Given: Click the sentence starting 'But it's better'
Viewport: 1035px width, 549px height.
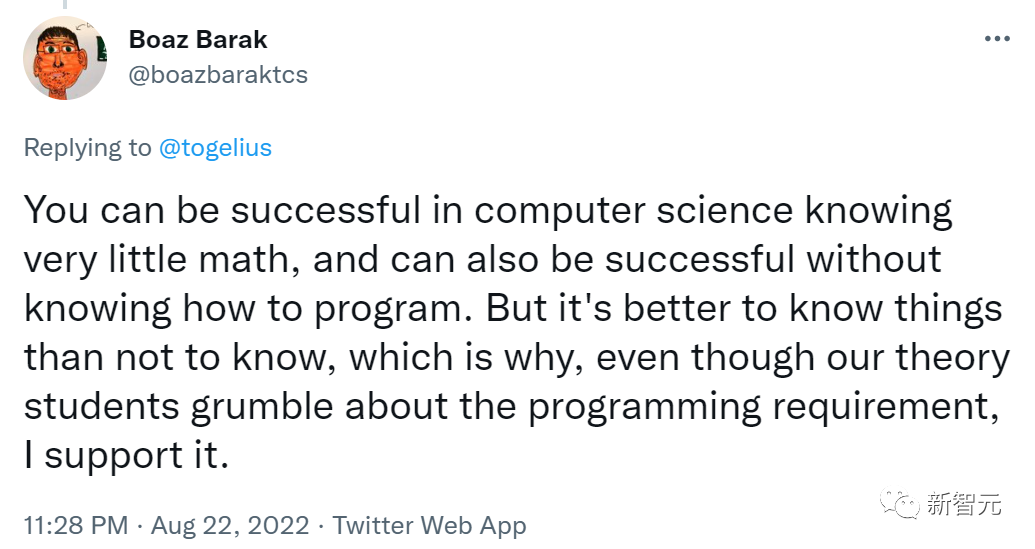Looking at the screenshot, I should [x=744, y=308].
